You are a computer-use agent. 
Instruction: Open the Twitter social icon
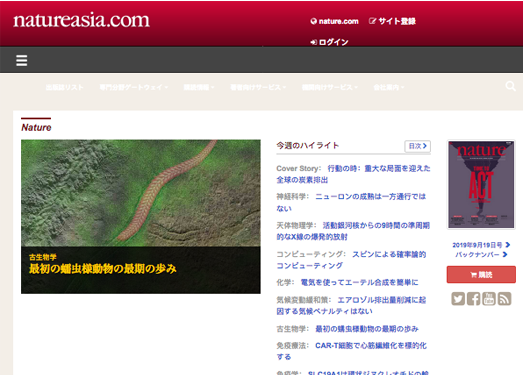(x=458, y=299)
